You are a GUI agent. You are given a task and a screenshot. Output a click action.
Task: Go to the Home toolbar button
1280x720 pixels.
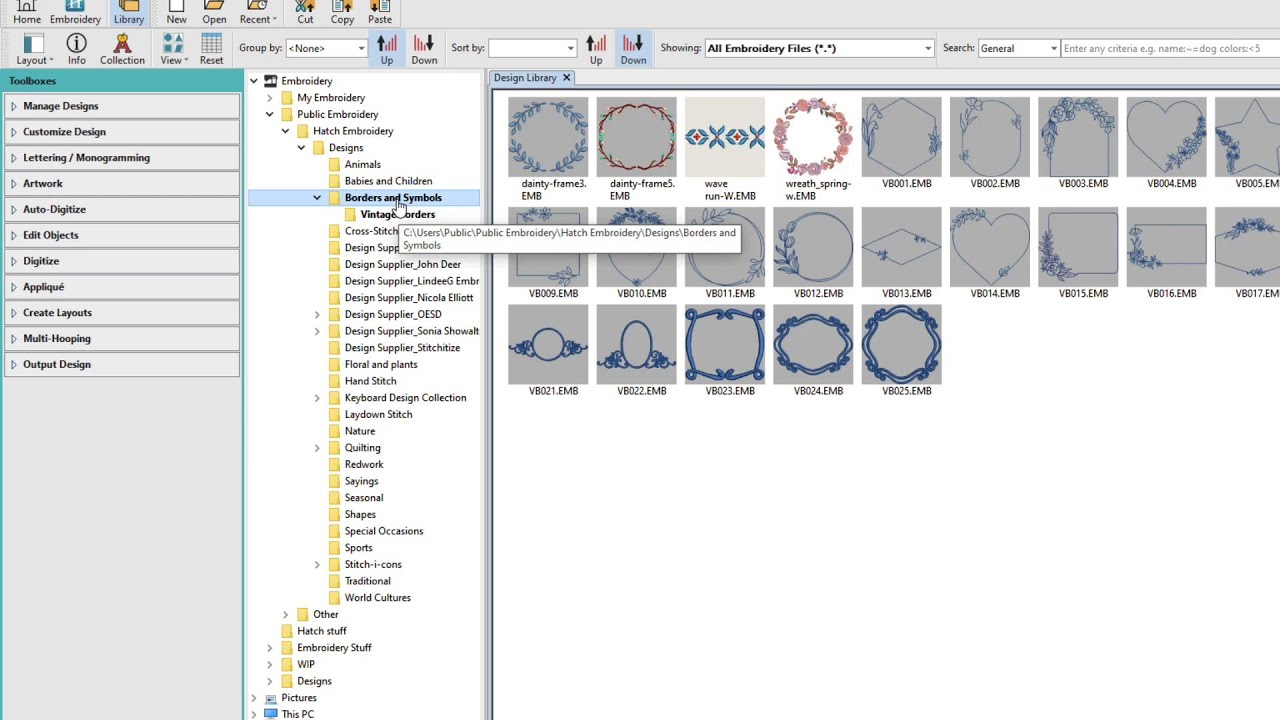pos(27,13)
